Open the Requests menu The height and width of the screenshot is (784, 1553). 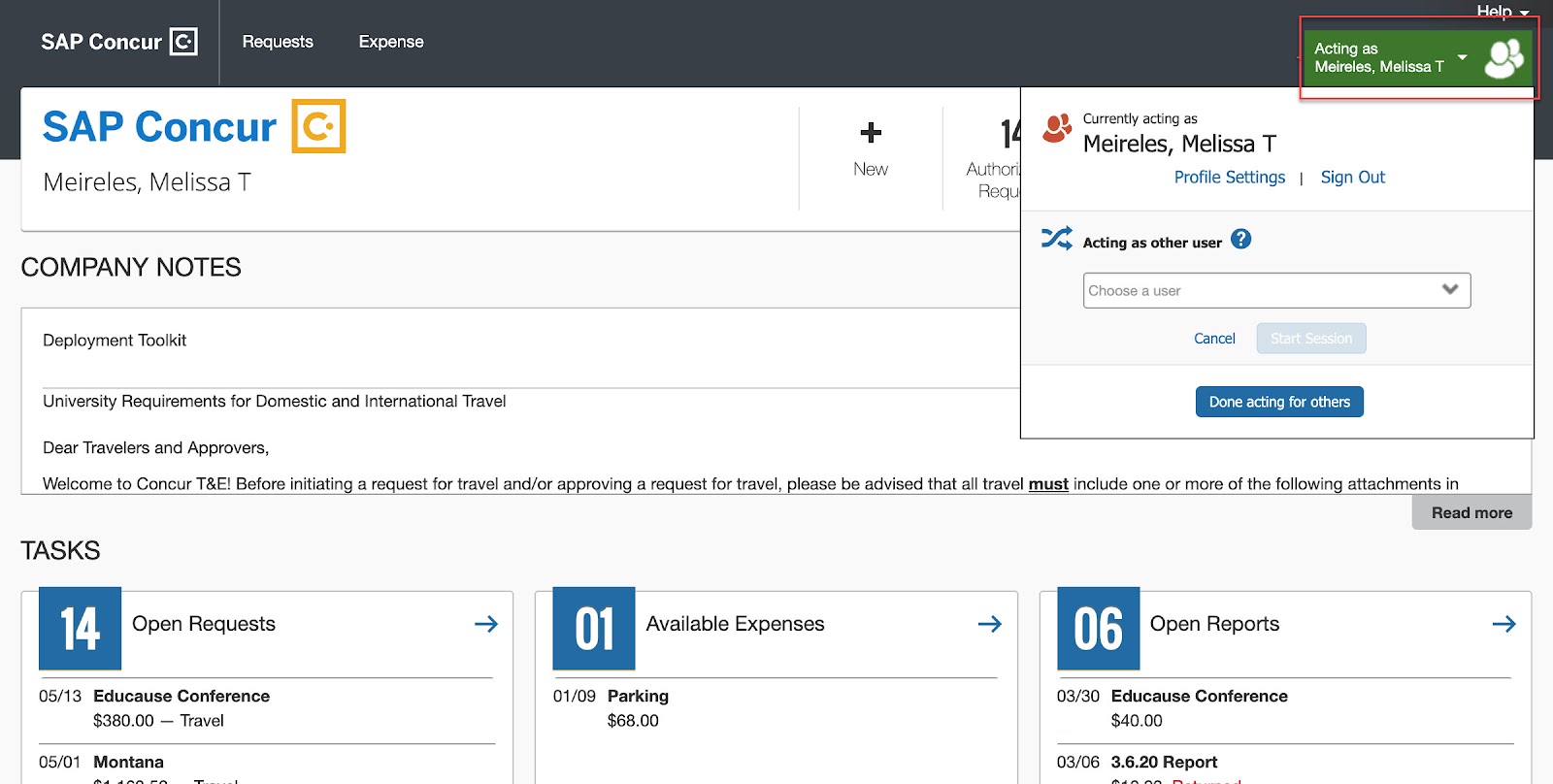(278, 42)
